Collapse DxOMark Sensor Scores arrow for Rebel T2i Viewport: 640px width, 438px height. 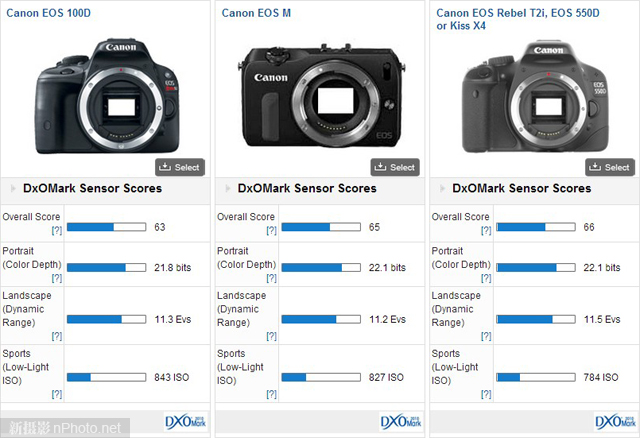442,188
